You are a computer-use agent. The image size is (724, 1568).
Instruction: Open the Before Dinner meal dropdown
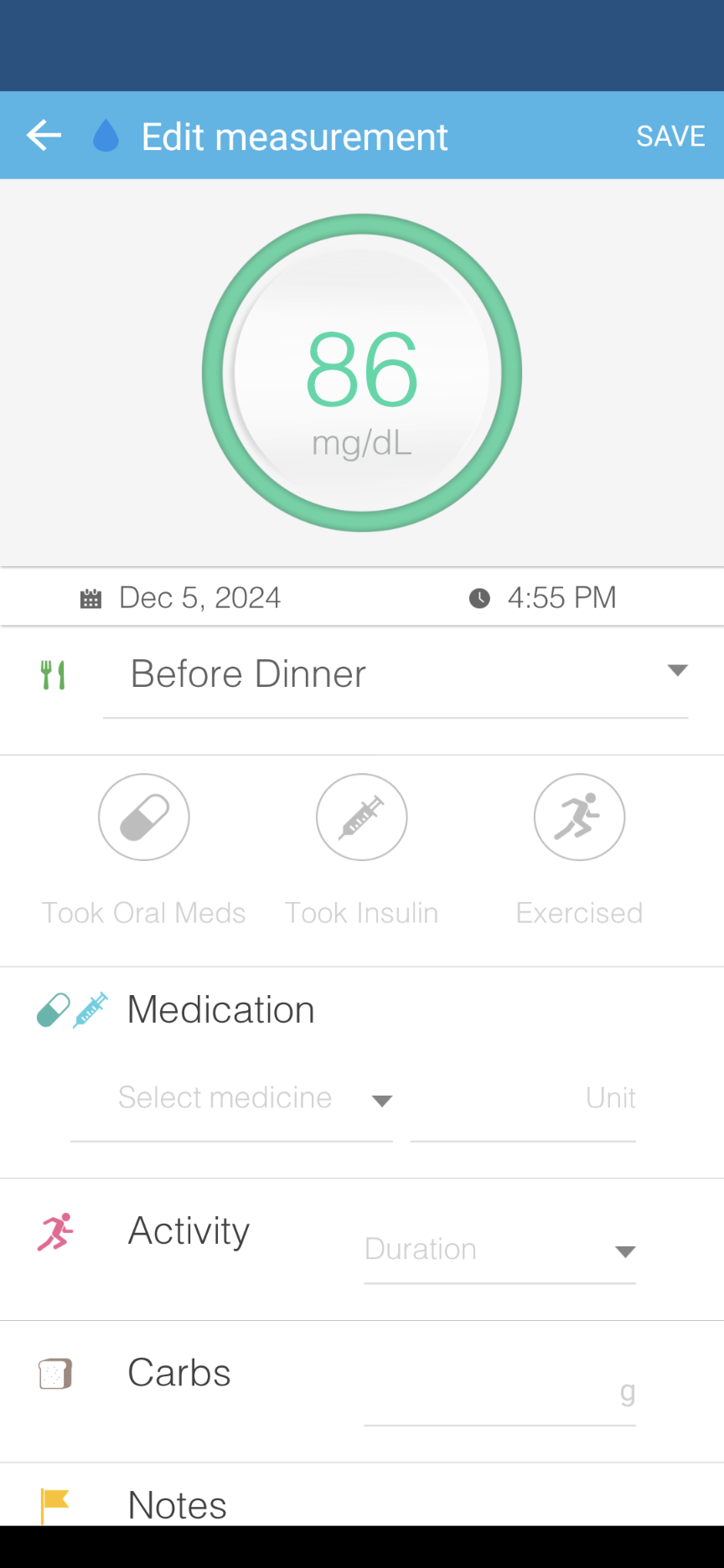(396, 675)
